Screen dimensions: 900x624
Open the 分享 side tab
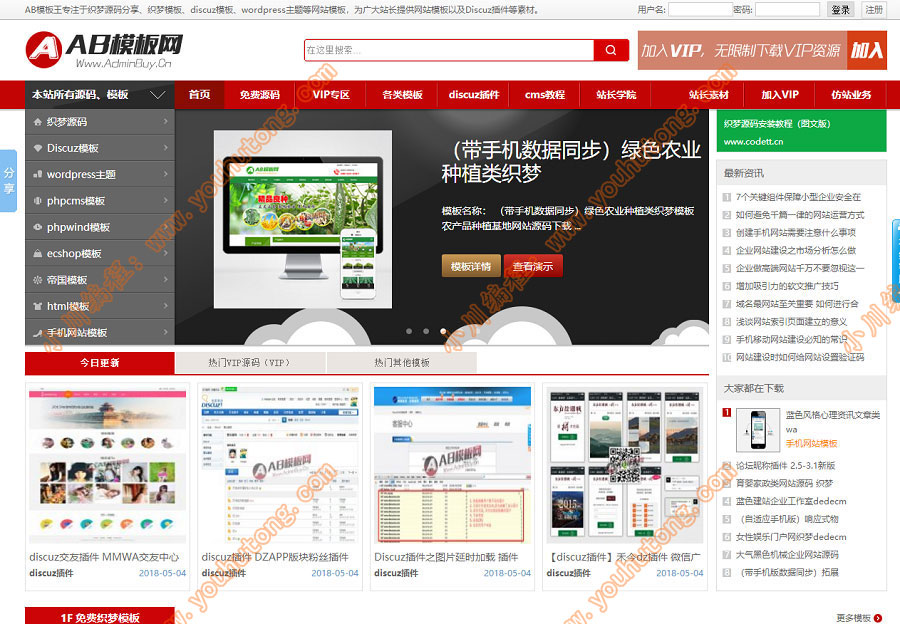[x=9, y=181]
